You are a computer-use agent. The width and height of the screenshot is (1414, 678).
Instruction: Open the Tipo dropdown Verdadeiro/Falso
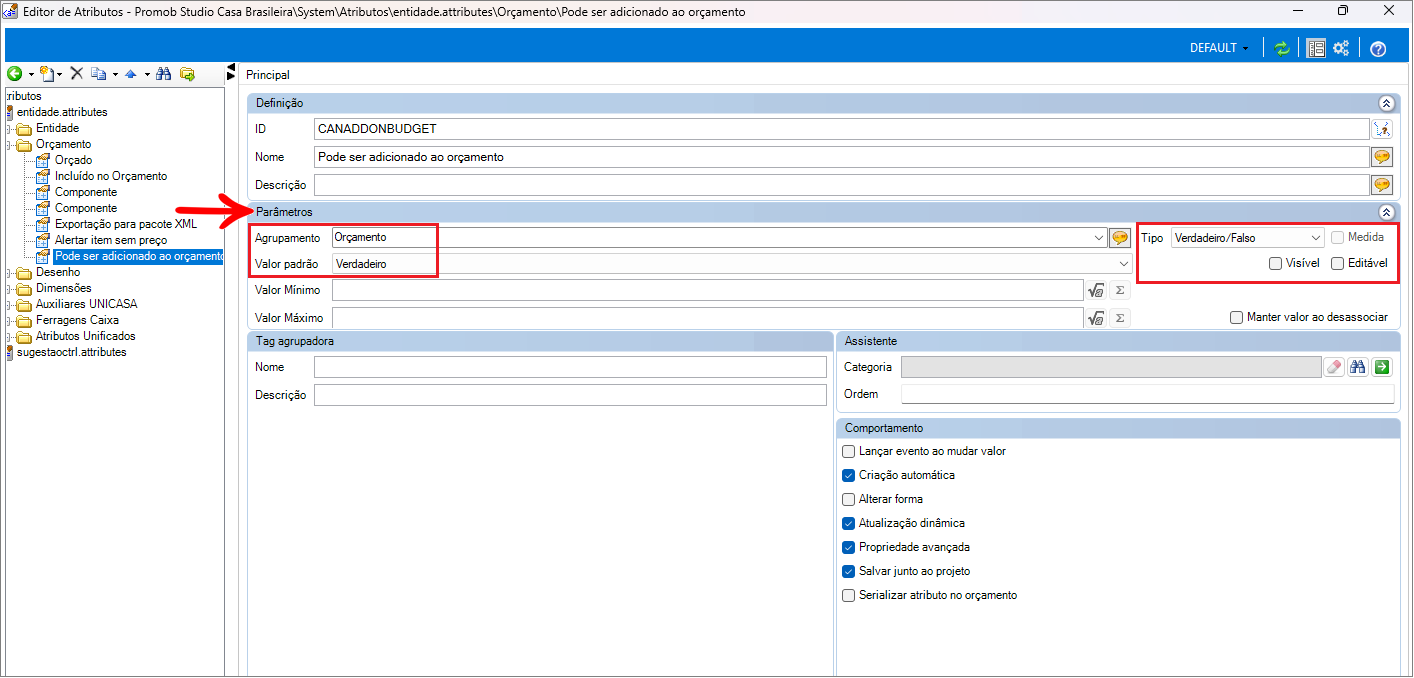1247,238
